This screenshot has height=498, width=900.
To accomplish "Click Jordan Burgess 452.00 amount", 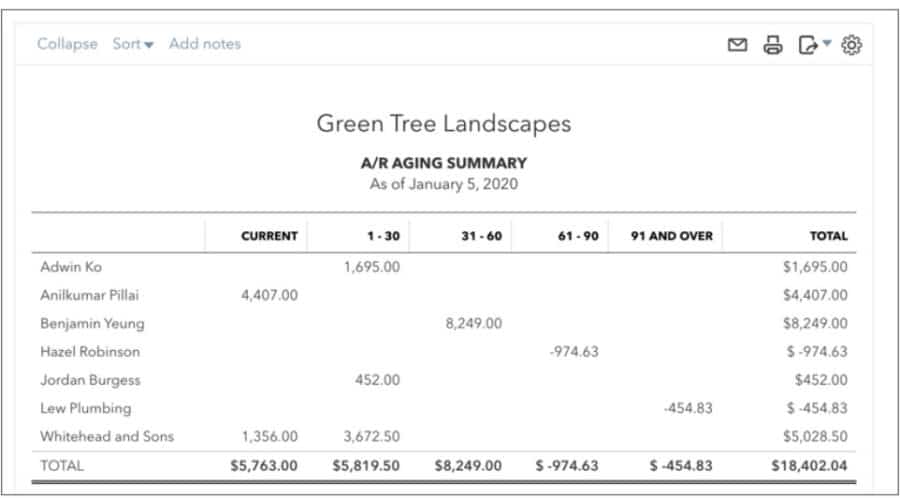I will (378, 380).
